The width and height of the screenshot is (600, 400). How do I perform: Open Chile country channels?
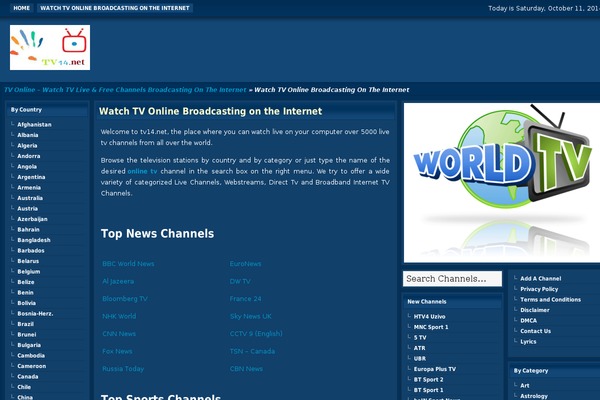coord(24,387)
